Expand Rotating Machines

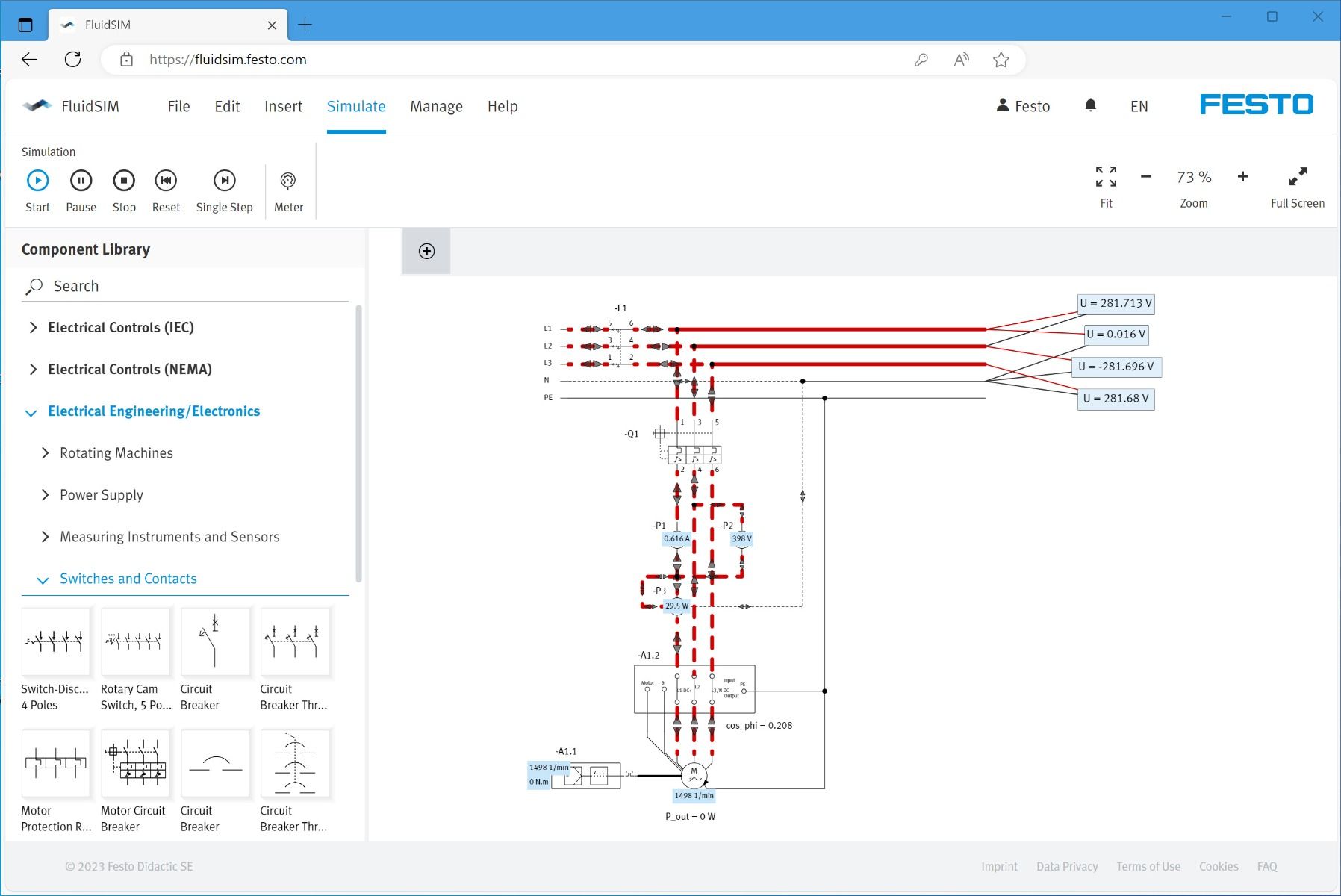click(107, 453)
